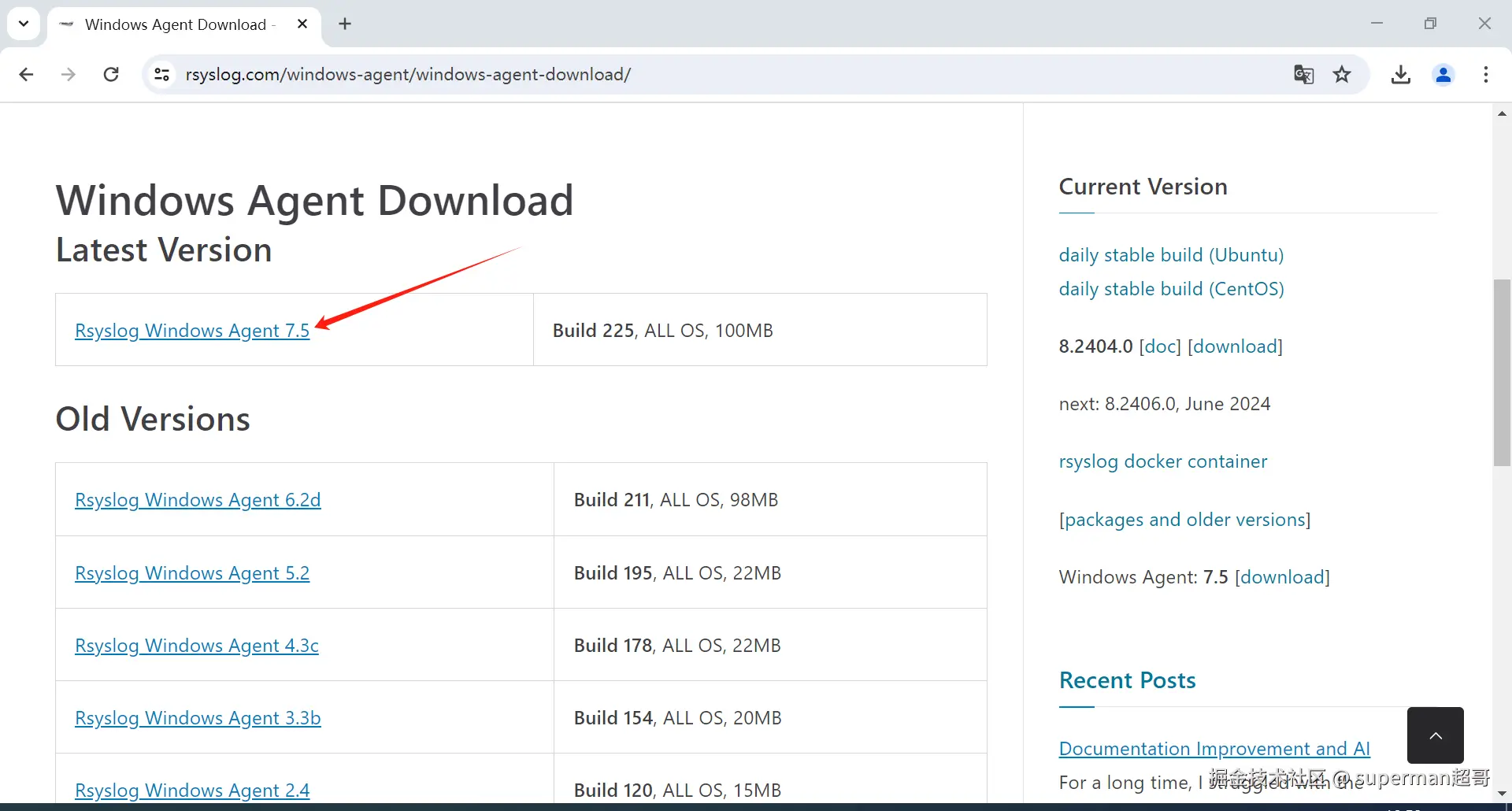This screenshot has height=811, width=1512.
Task: Click the page vertical scrollbar thumb
Action: click(1502, 372)
